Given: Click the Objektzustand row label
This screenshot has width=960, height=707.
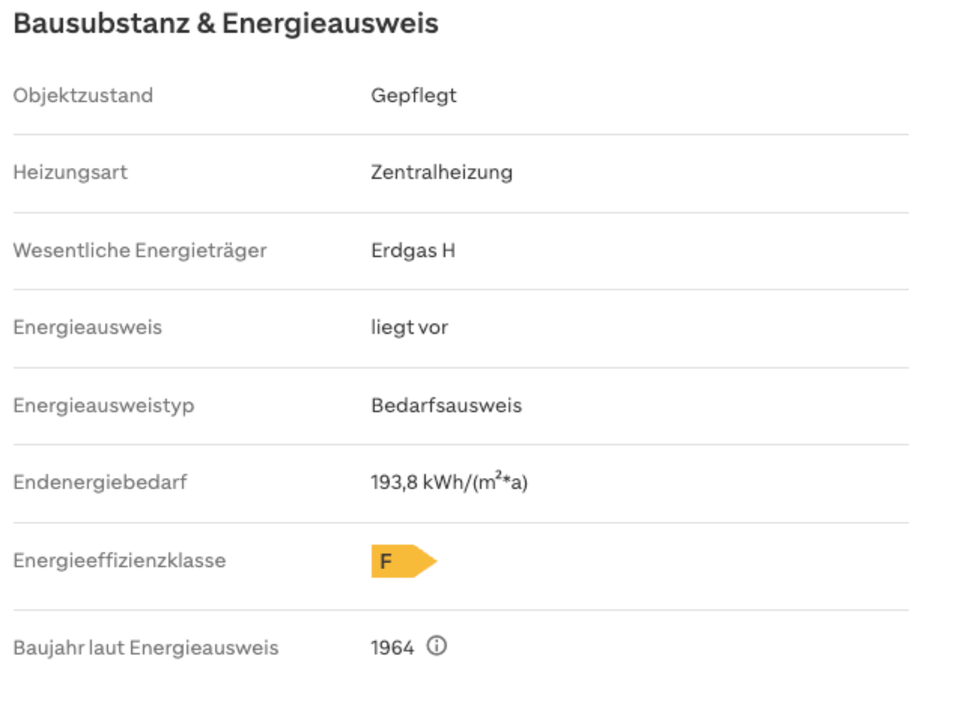Looking at the screenshot, I should pos(83,96).
